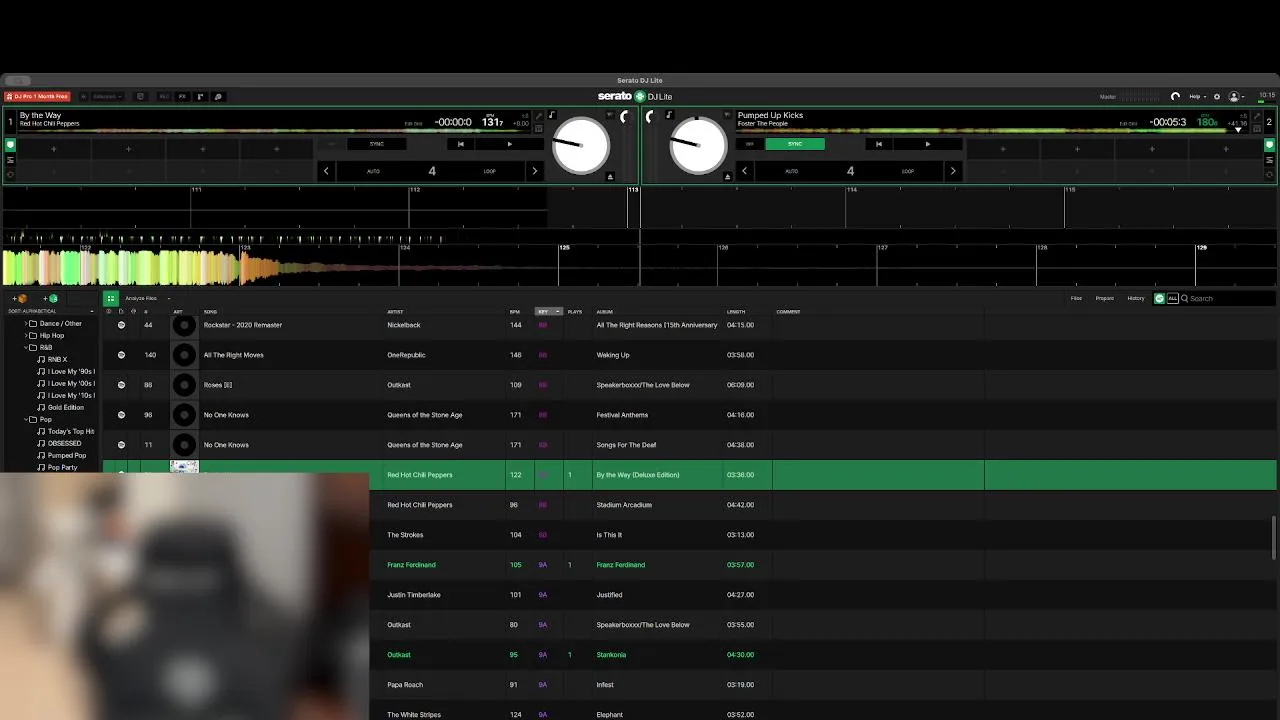Viewport: 1280px width, 720px height.
Task: Click the play button on deck 2
Action: coord(927,144)
